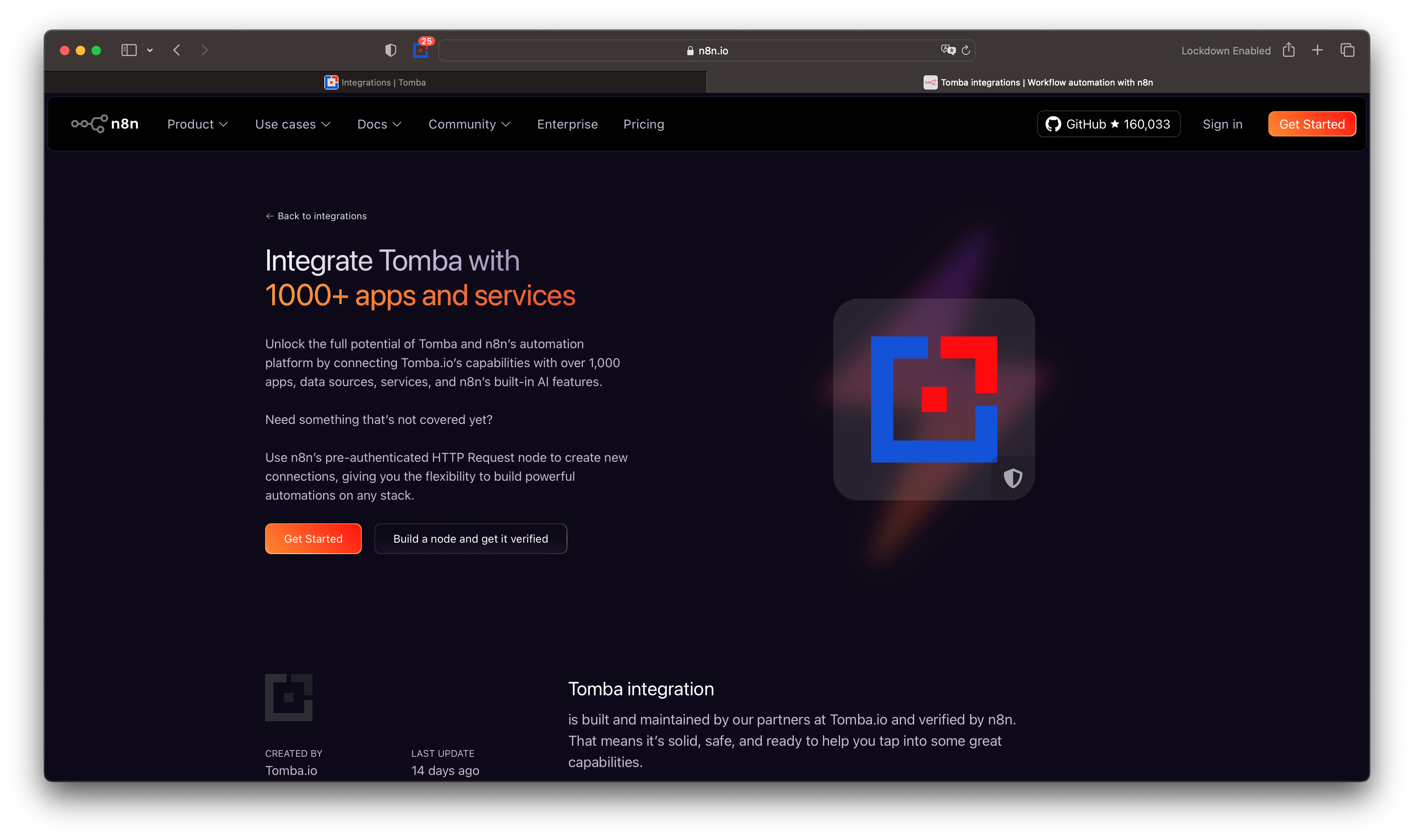Image resolution: width=1414 pixels, height=840 pixels.
Task: Click the large Tomba logo tile
Action: pyautogui.click(x=933, y=399)
